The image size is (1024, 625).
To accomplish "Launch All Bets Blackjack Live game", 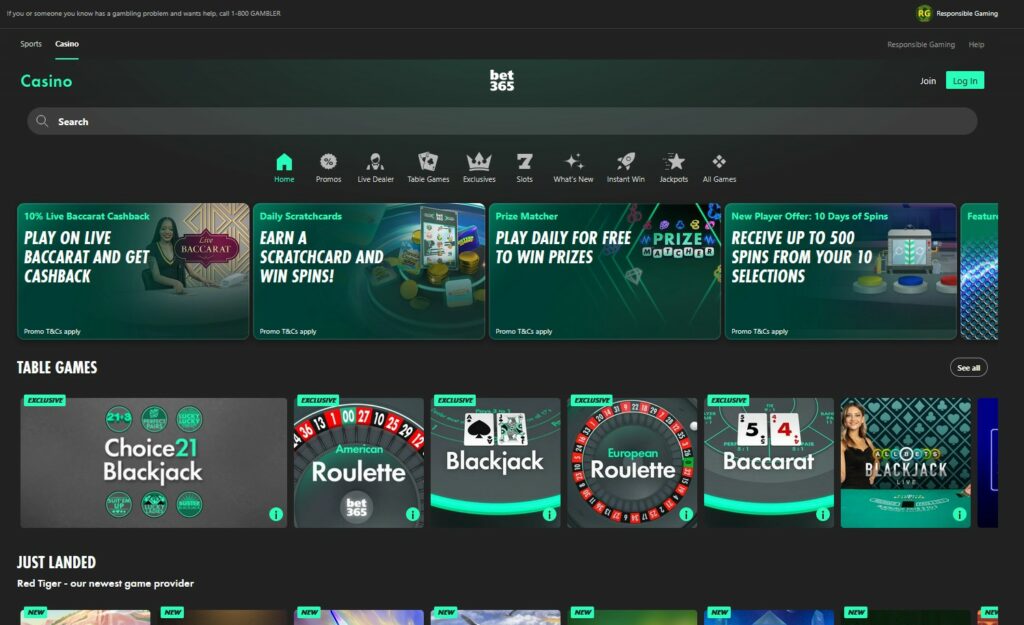I will tap(906, 462).
